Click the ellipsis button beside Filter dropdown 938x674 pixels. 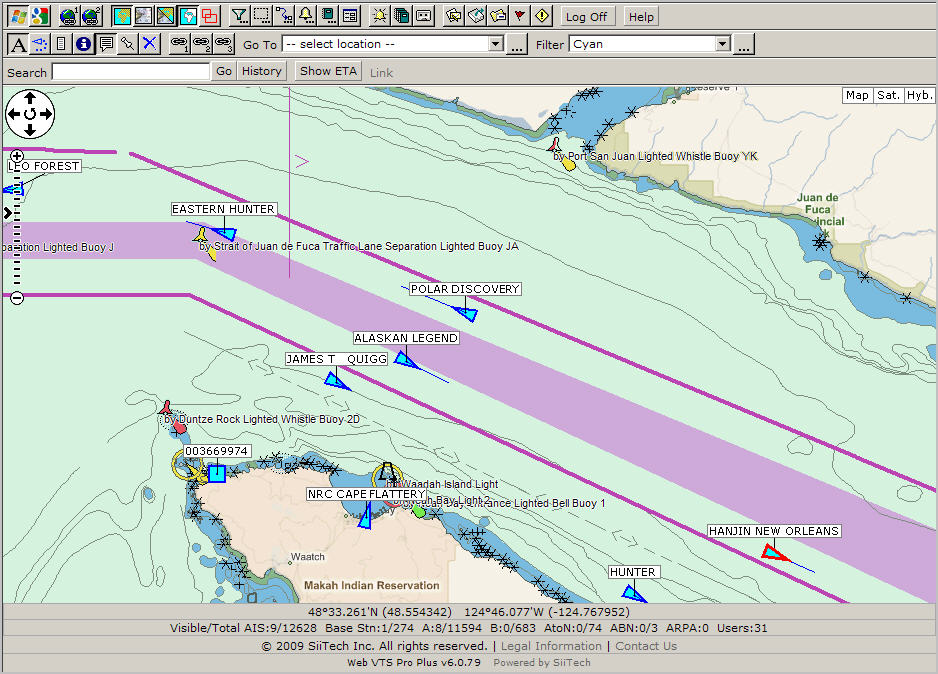[x=744, y=44]
